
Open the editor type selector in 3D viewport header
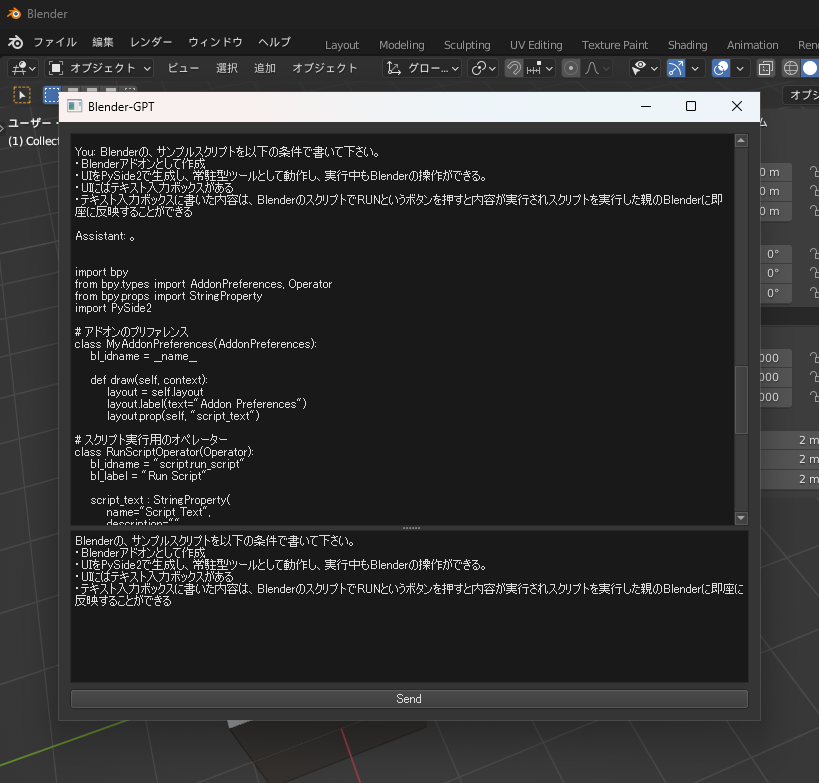pyautogui.click(x=24, y=68)
